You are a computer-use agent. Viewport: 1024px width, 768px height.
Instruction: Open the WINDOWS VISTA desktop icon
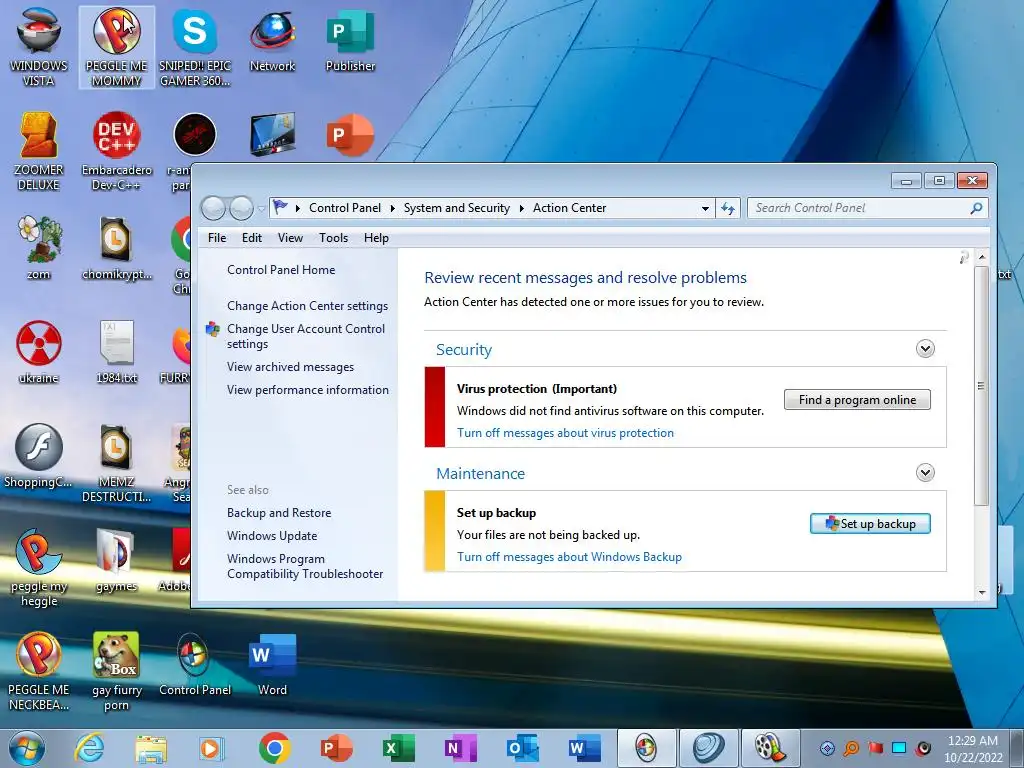tap(39, 46)
